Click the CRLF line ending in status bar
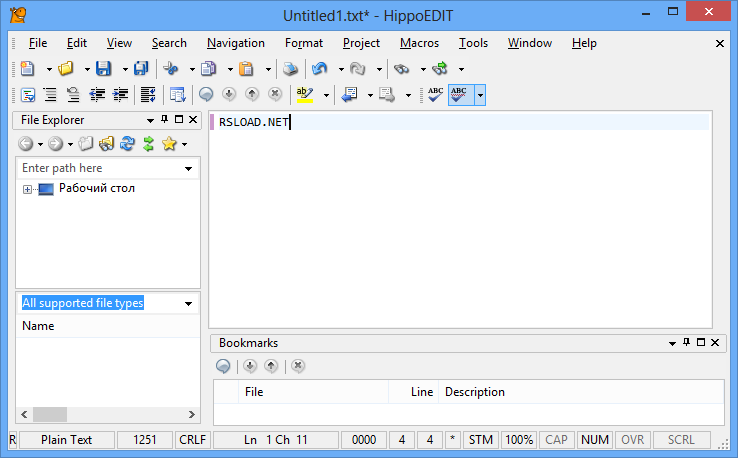This screenshot has width=738, height=458. click(193, 440)
